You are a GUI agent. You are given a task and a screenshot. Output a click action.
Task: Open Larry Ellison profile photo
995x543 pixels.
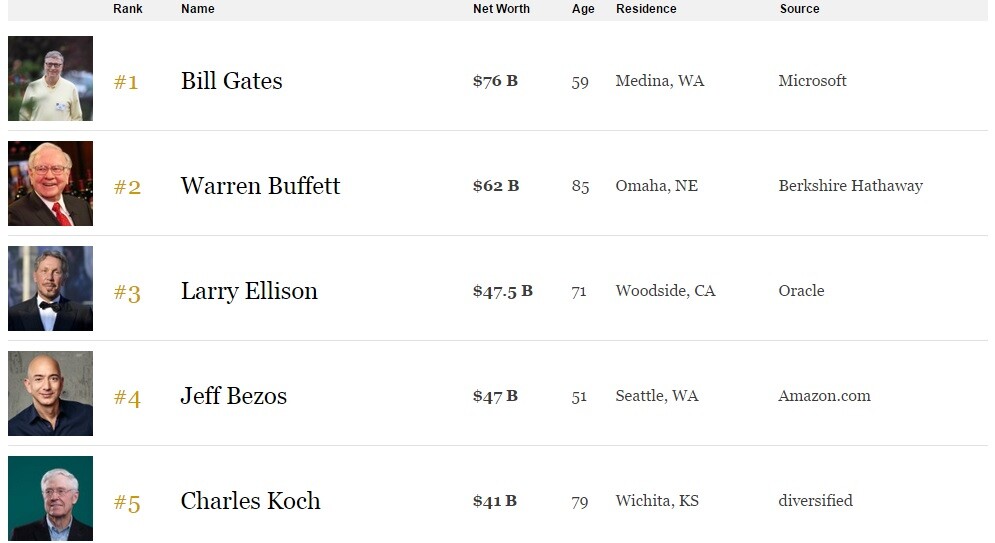[x=50, y=289]
